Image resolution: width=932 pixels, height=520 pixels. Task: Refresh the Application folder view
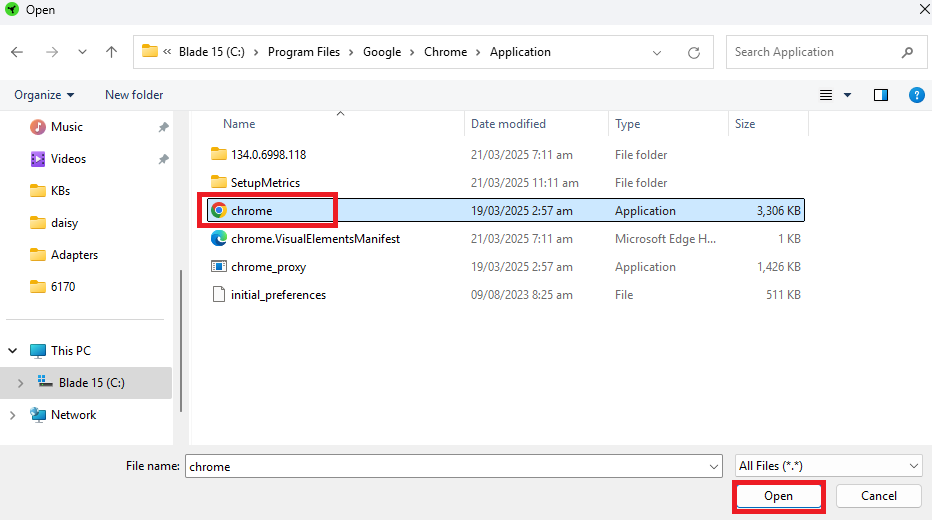[694, 52]
